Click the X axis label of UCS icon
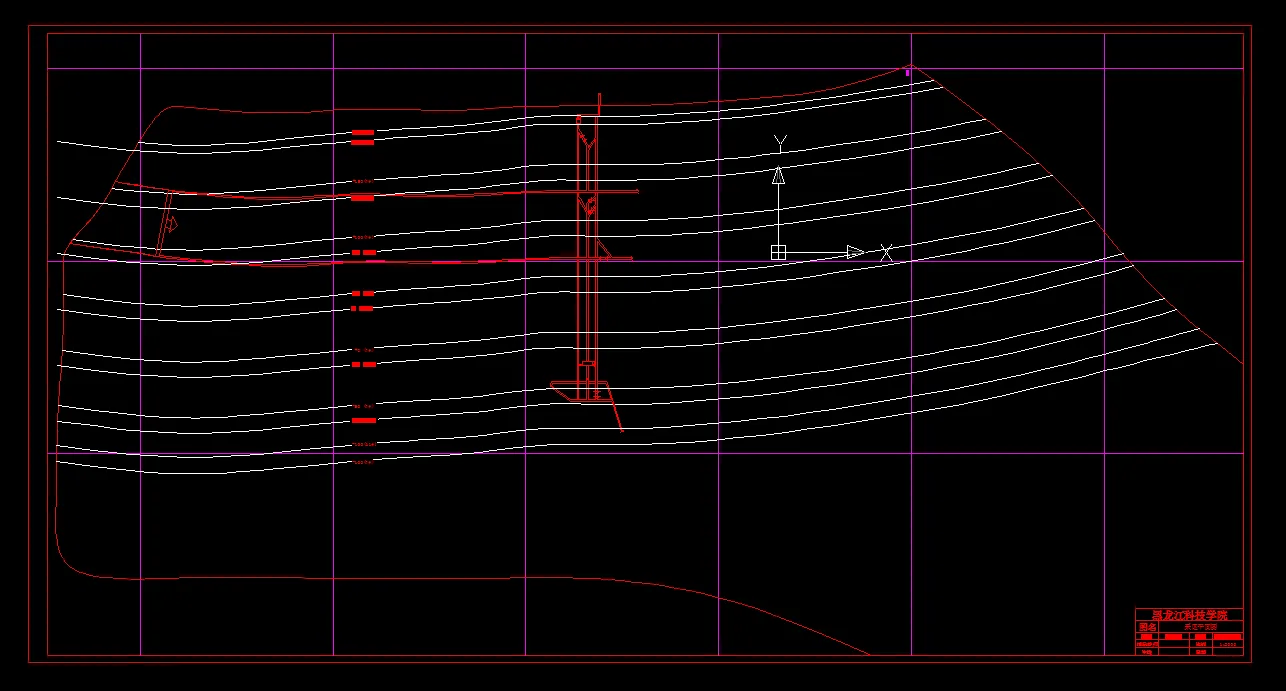Screen dimensions: 1286x691 [886, 253]
